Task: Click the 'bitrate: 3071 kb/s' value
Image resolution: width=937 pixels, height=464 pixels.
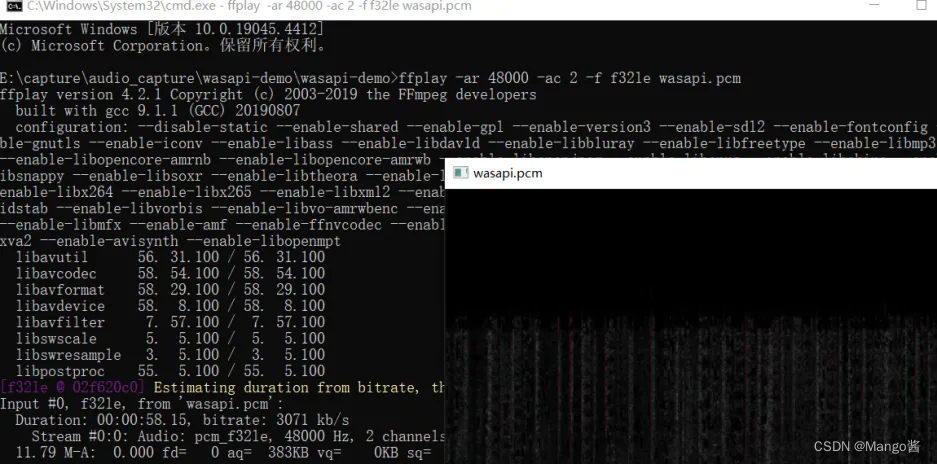Action: [x=276, y=420]
